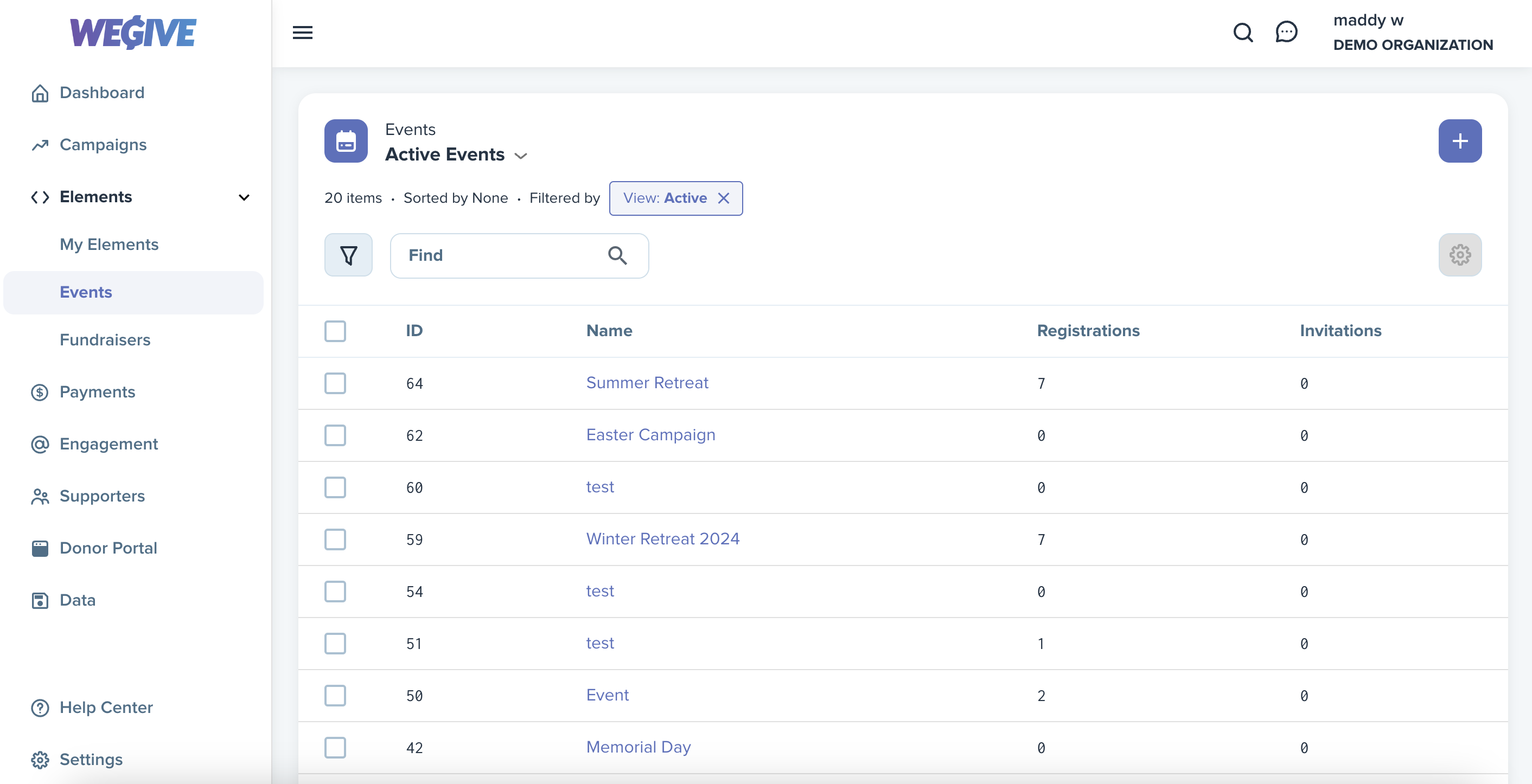Image resolution: width=1532 pixels, height=784 pixels.
Task: Click the Data save-disk icon
Action: coord(40,600)
